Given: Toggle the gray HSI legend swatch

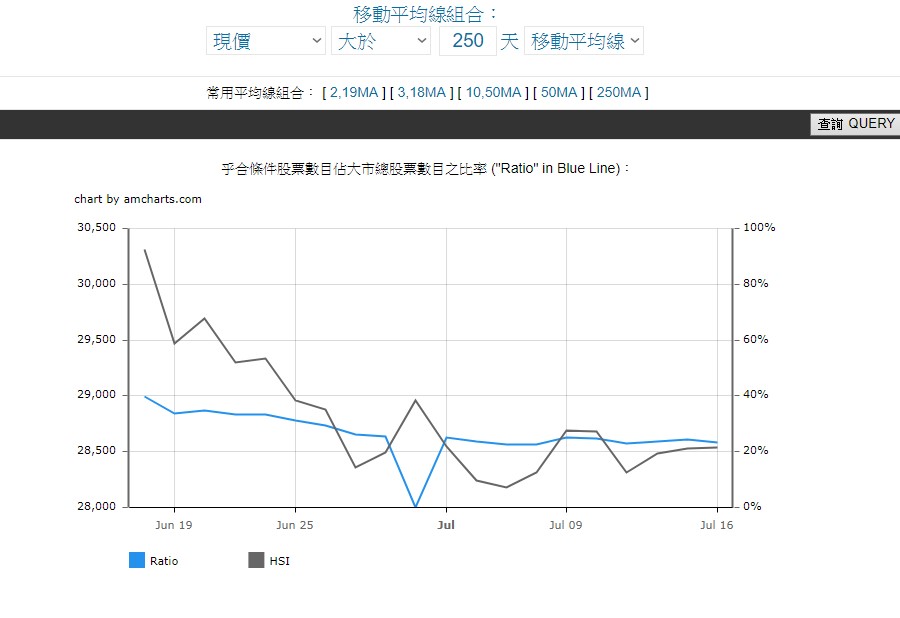Looking at the screenshot, I should 256,561.
